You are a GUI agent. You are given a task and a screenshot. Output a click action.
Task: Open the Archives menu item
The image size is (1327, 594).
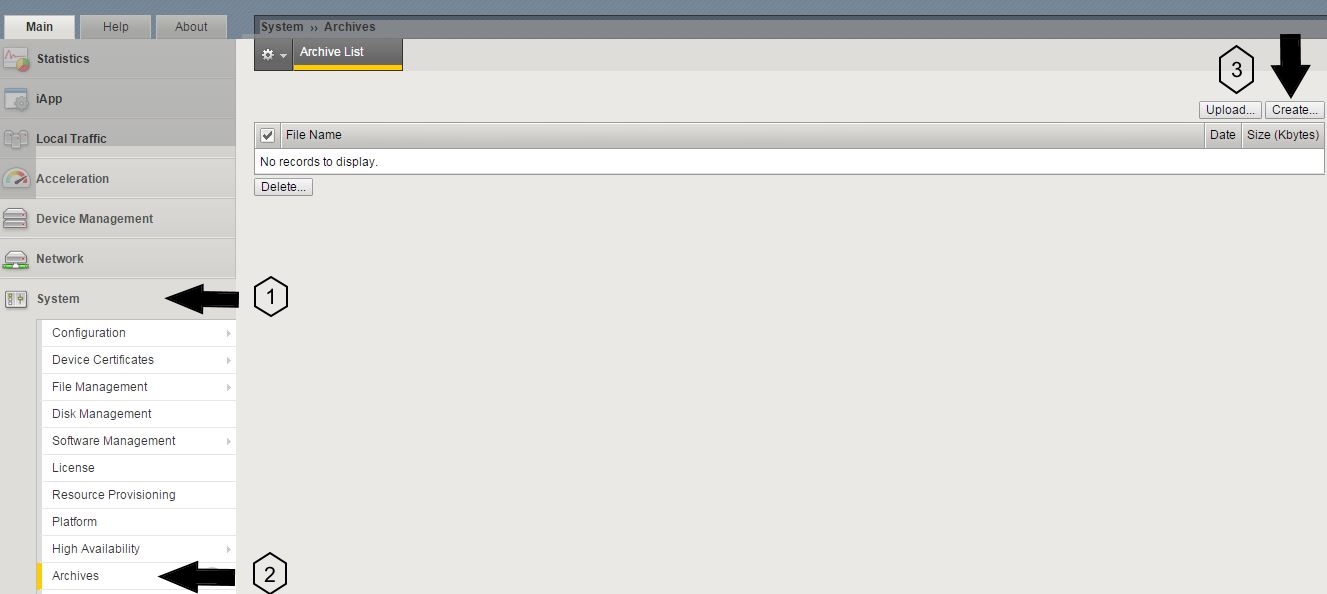point(138,576)
